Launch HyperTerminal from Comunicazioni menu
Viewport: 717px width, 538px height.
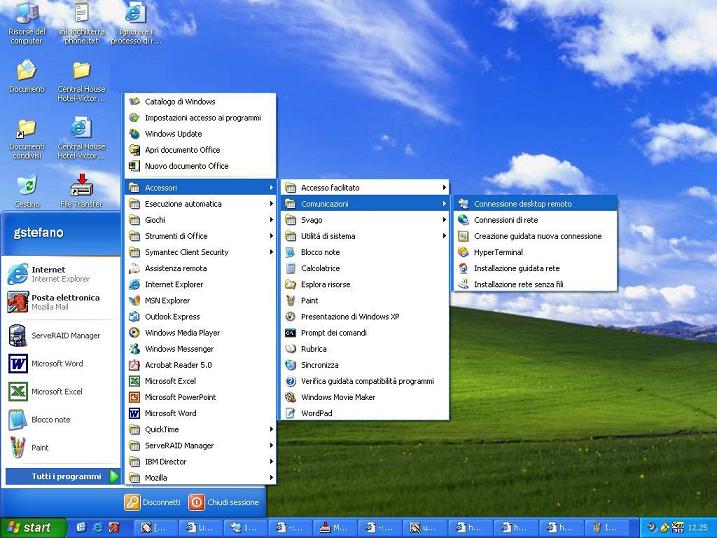[497, 252]
